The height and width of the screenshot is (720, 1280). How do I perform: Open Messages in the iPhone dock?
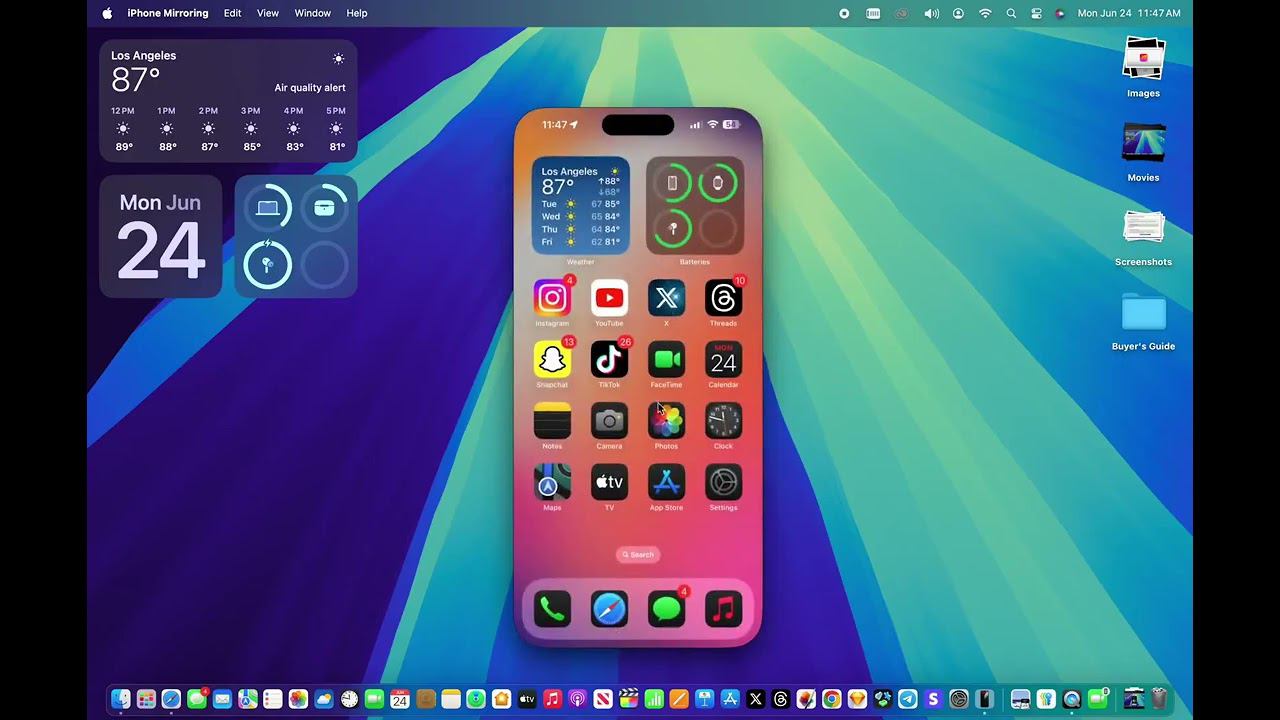666,608
